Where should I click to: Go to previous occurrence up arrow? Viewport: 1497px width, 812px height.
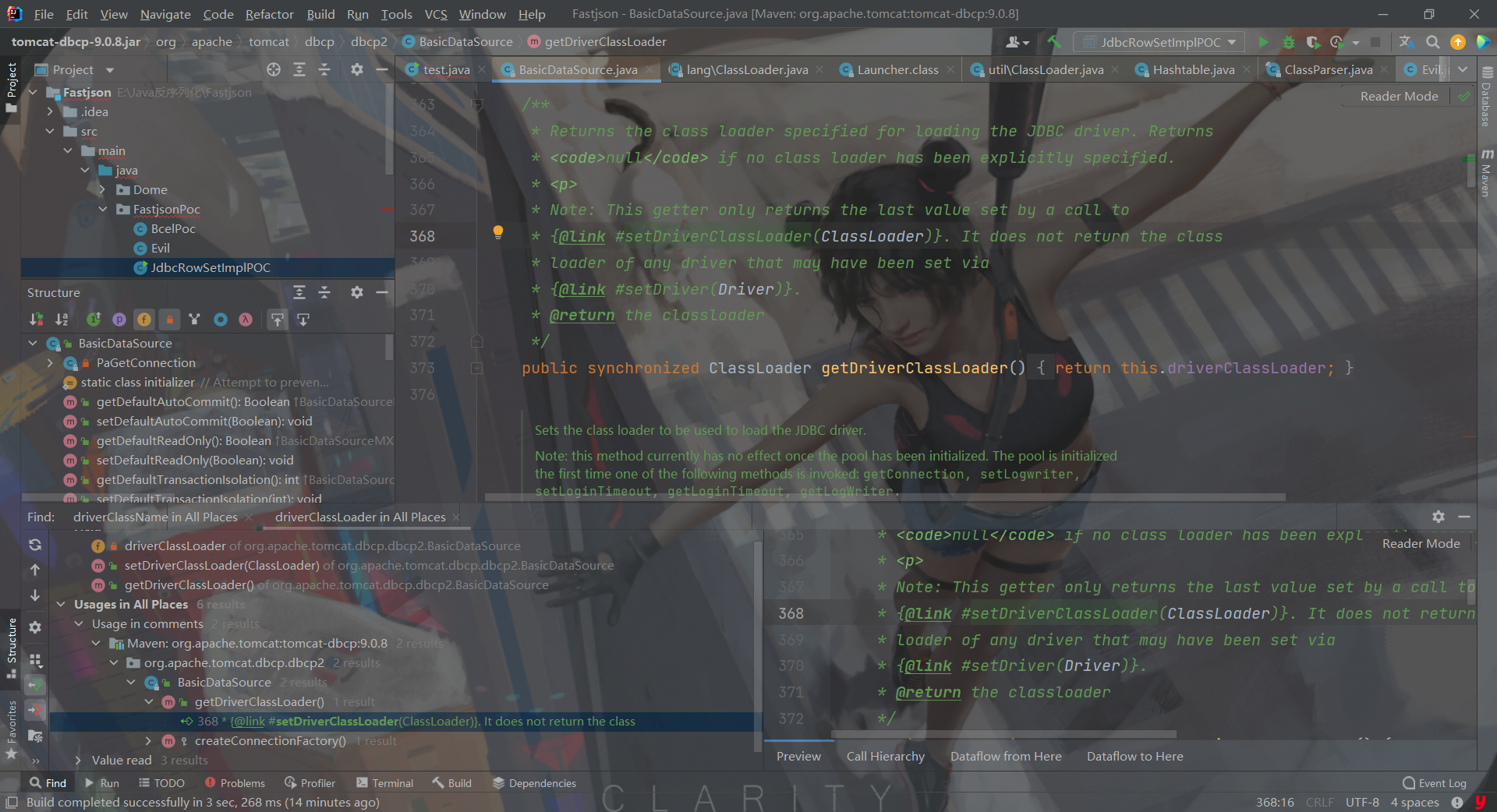(35, 570)
